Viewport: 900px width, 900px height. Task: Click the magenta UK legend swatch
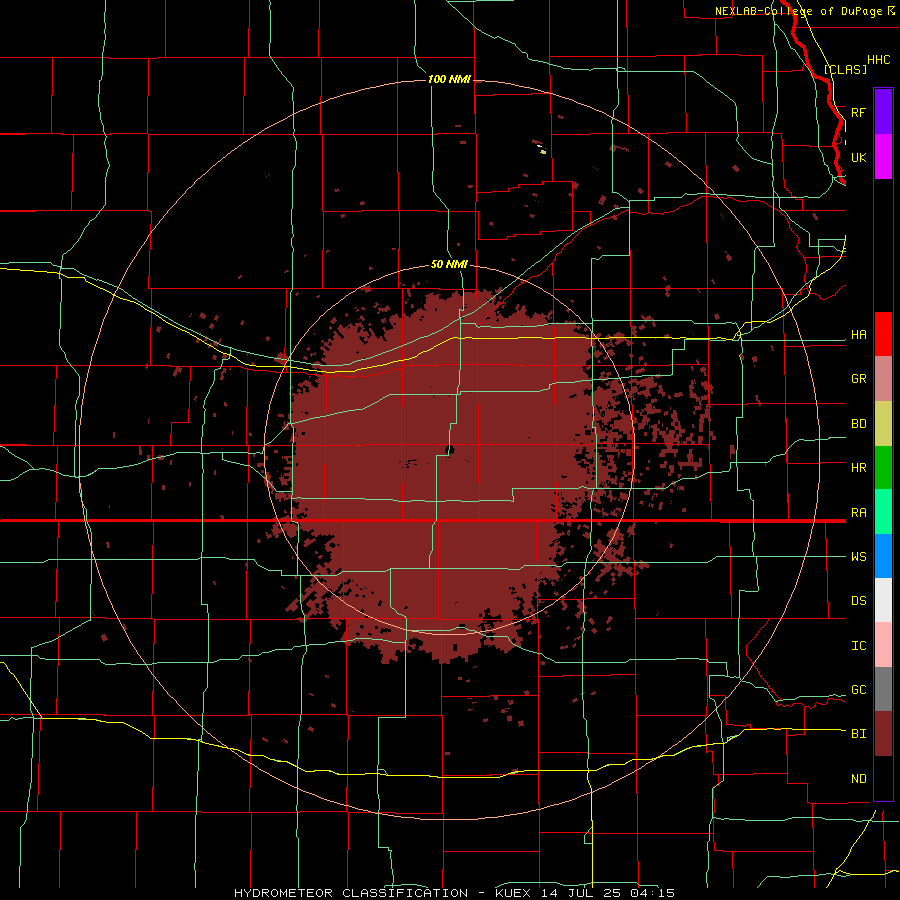click(883, 157)
